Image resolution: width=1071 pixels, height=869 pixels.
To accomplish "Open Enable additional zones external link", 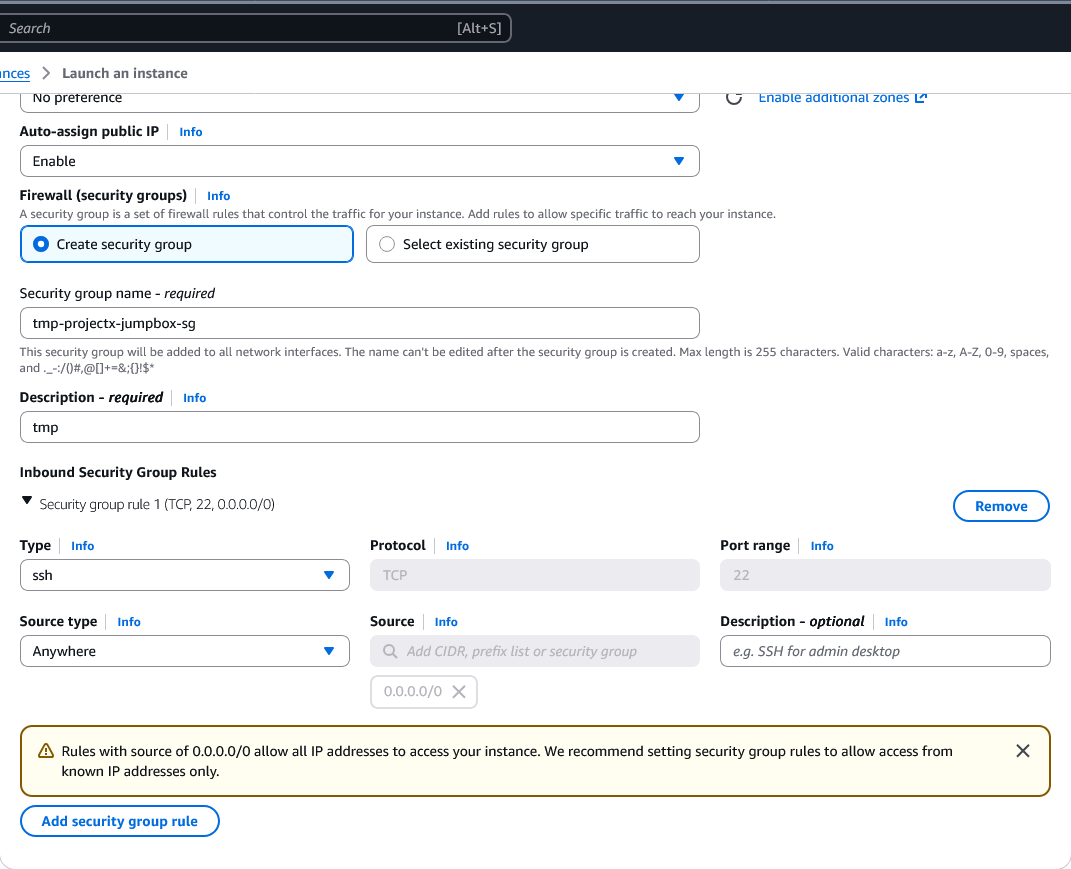I will [842, 98].
